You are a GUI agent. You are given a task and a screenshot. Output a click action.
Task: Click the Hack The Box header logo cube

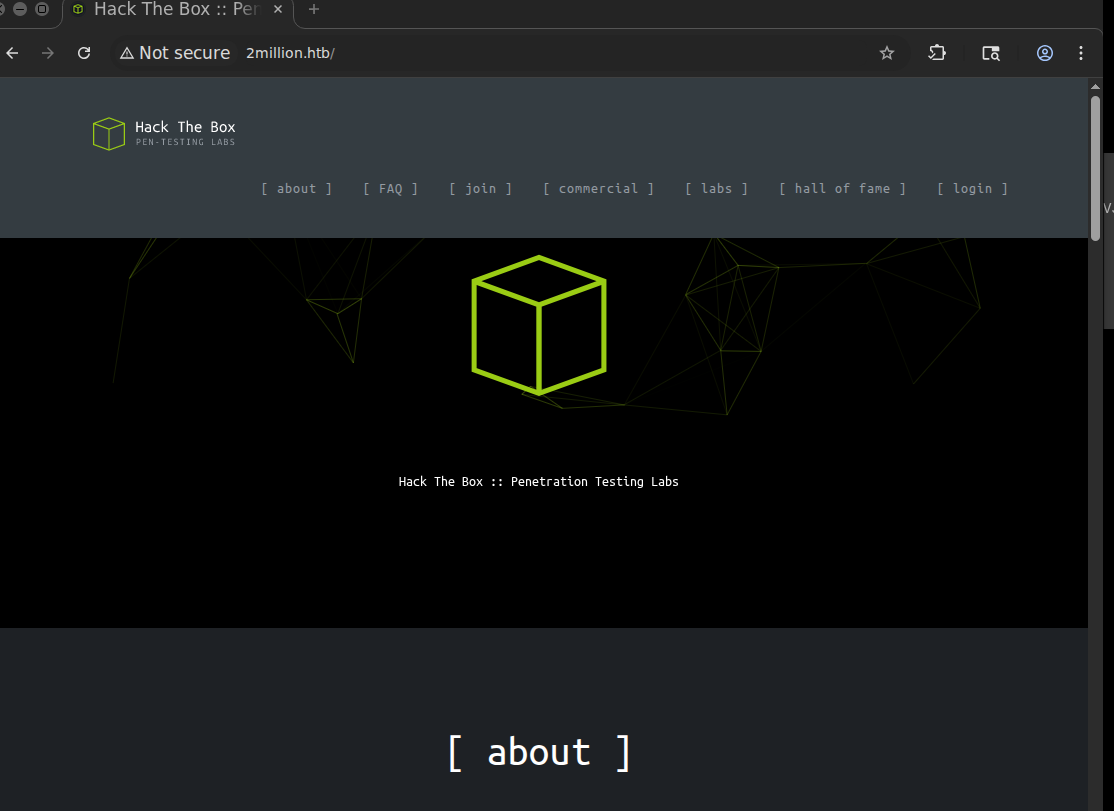click(109, 134)
